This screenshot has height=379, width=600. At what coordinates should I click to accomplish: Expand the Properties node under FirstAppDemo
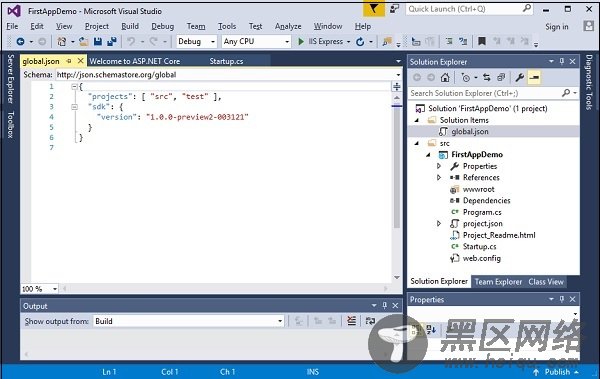coord(439,166)
